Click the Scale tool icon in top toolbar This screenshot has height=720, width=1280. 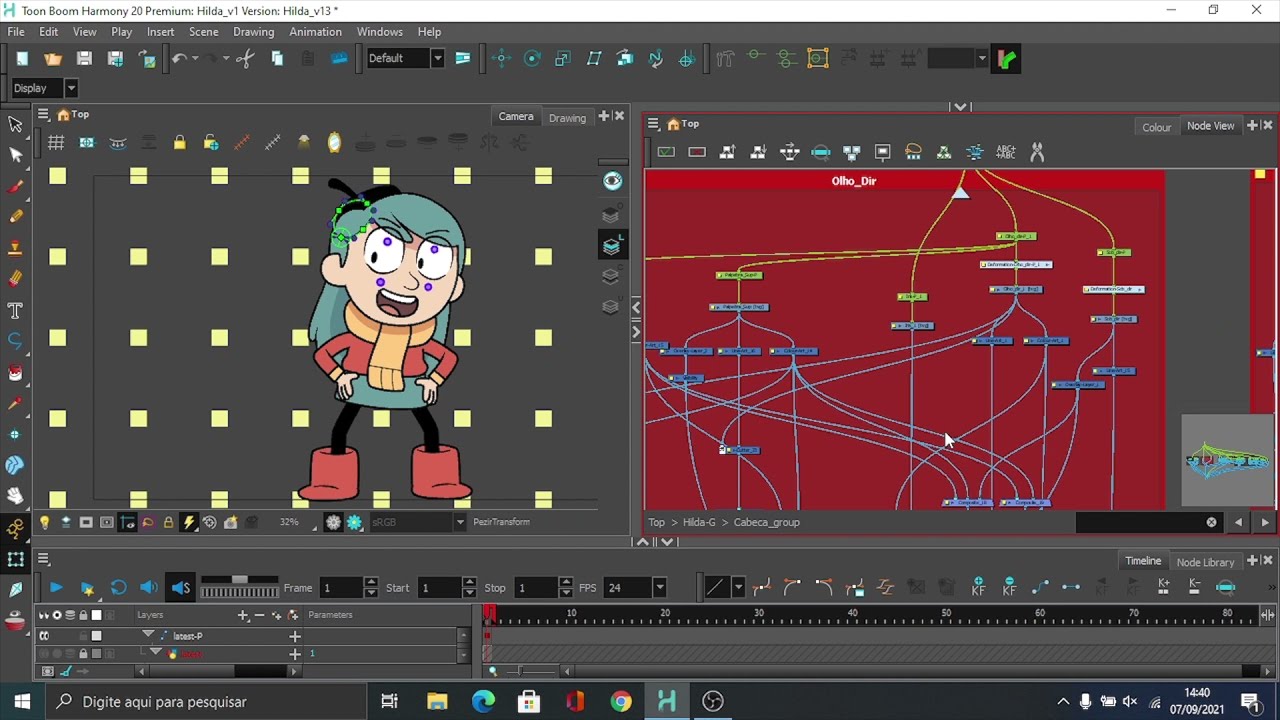(563, 59)
